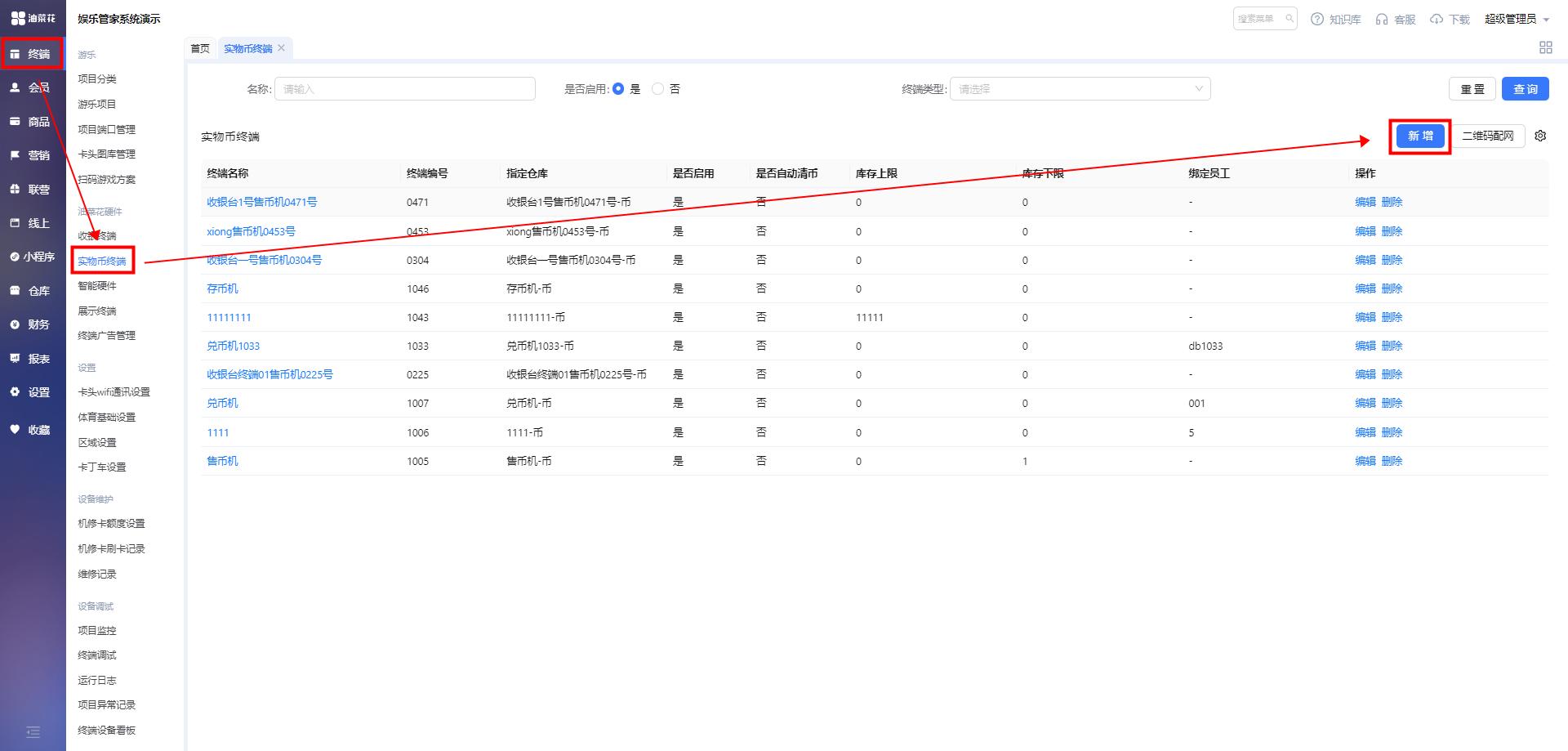Open 维修记录 in the submenu

click(97, 574)
